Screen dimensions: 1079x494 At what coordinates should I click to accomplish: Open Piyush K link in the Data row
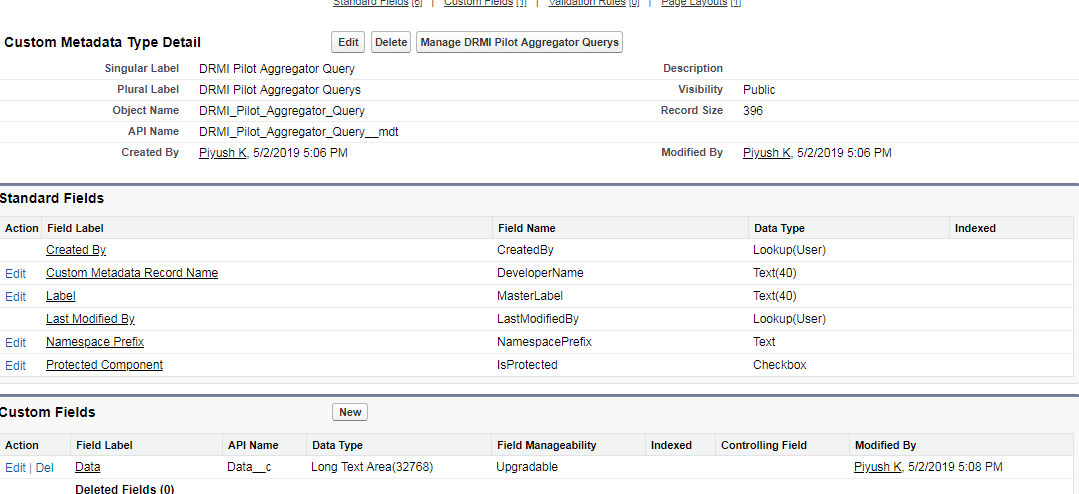(878, 467)
